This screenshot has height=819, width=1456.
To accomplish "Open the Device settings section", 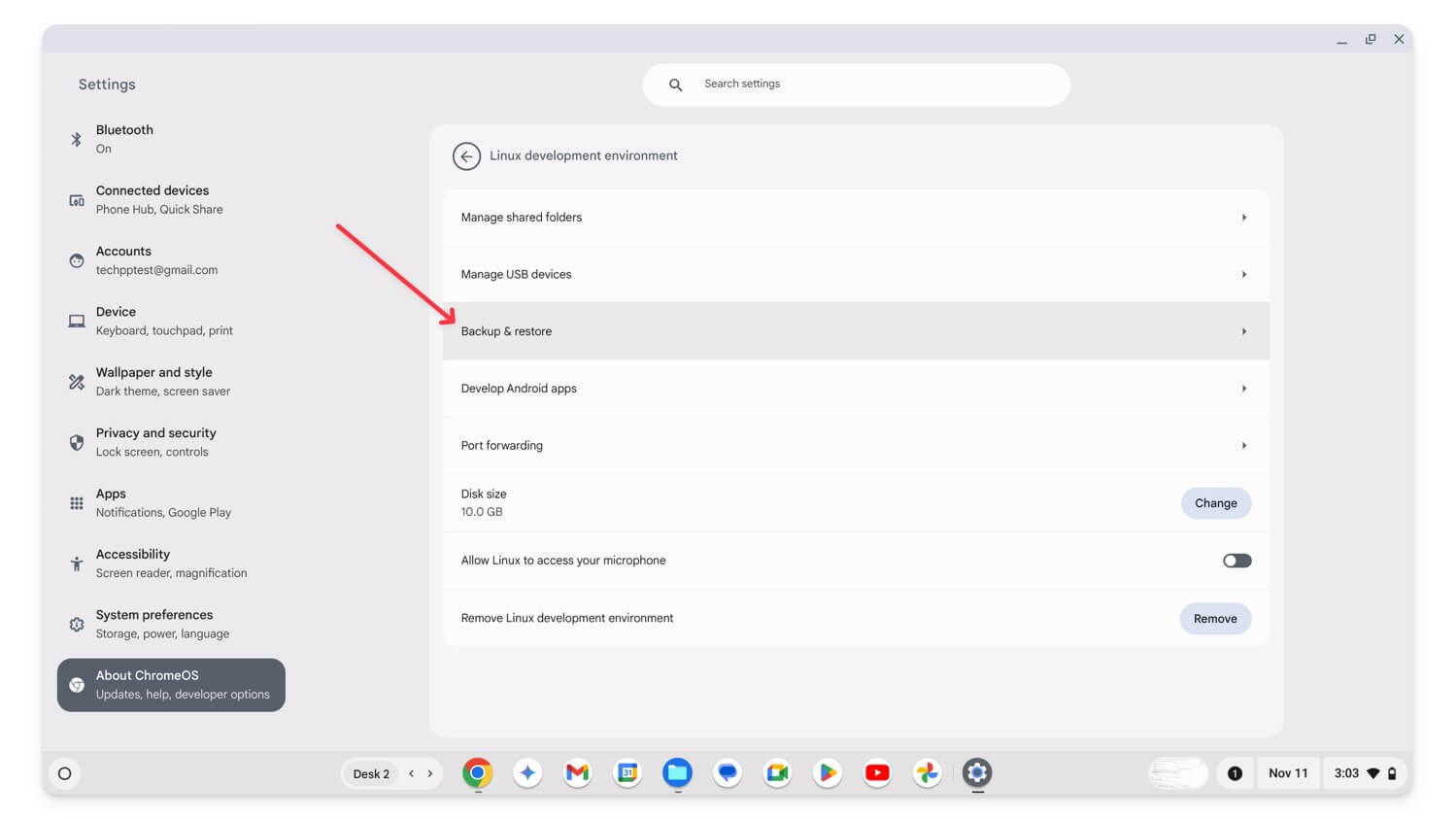I will click(171, 321).
